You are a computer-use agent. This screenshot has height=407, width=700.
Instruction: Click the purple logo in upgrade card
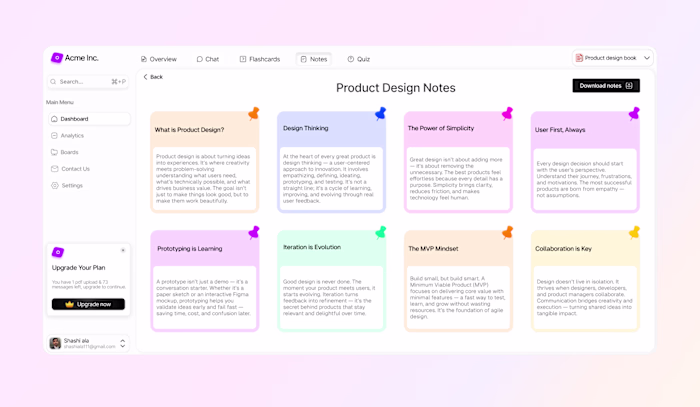coord(58,252)
